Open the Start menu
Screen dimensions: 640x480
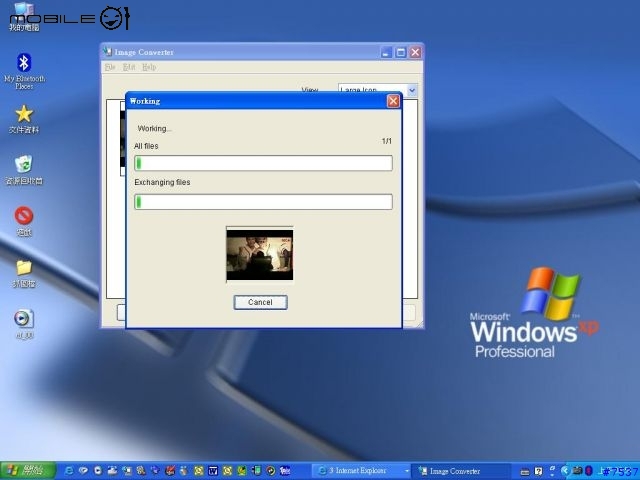coord(28,470)
